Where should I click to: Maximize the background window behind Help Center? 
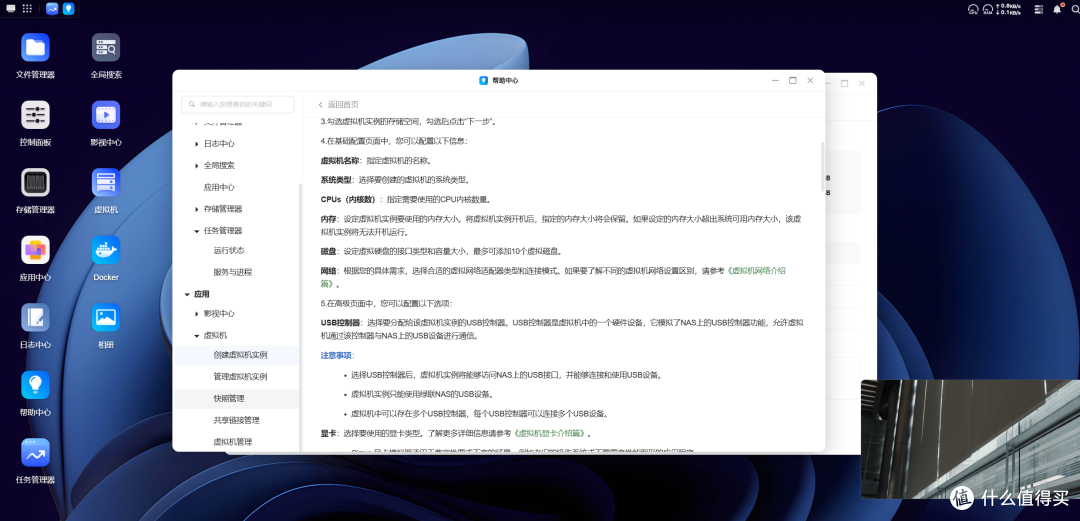pyautogui.click(x=844, y=83)
